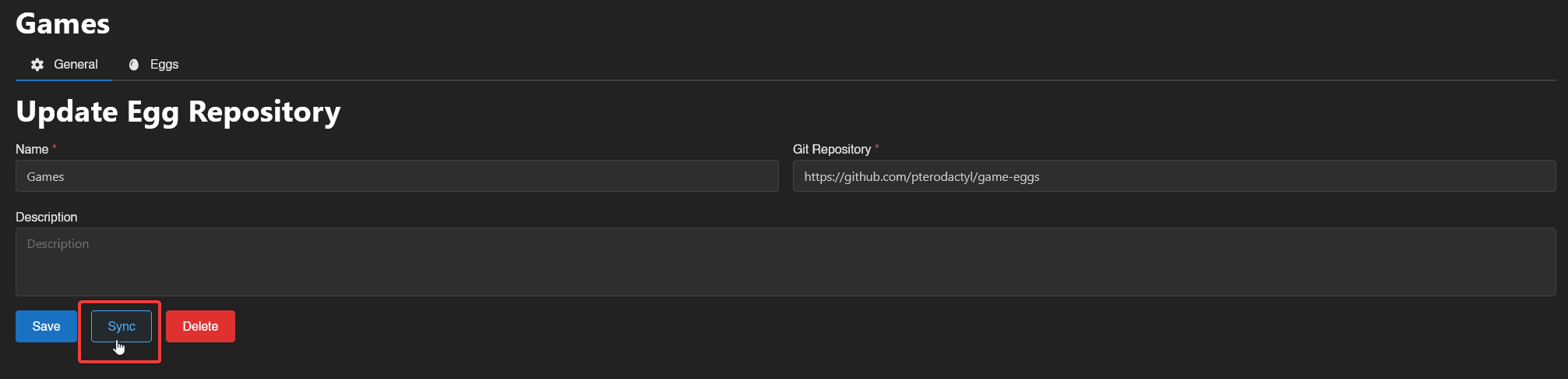
Task: Click the Git Repository field label
Action: (831, 149)
